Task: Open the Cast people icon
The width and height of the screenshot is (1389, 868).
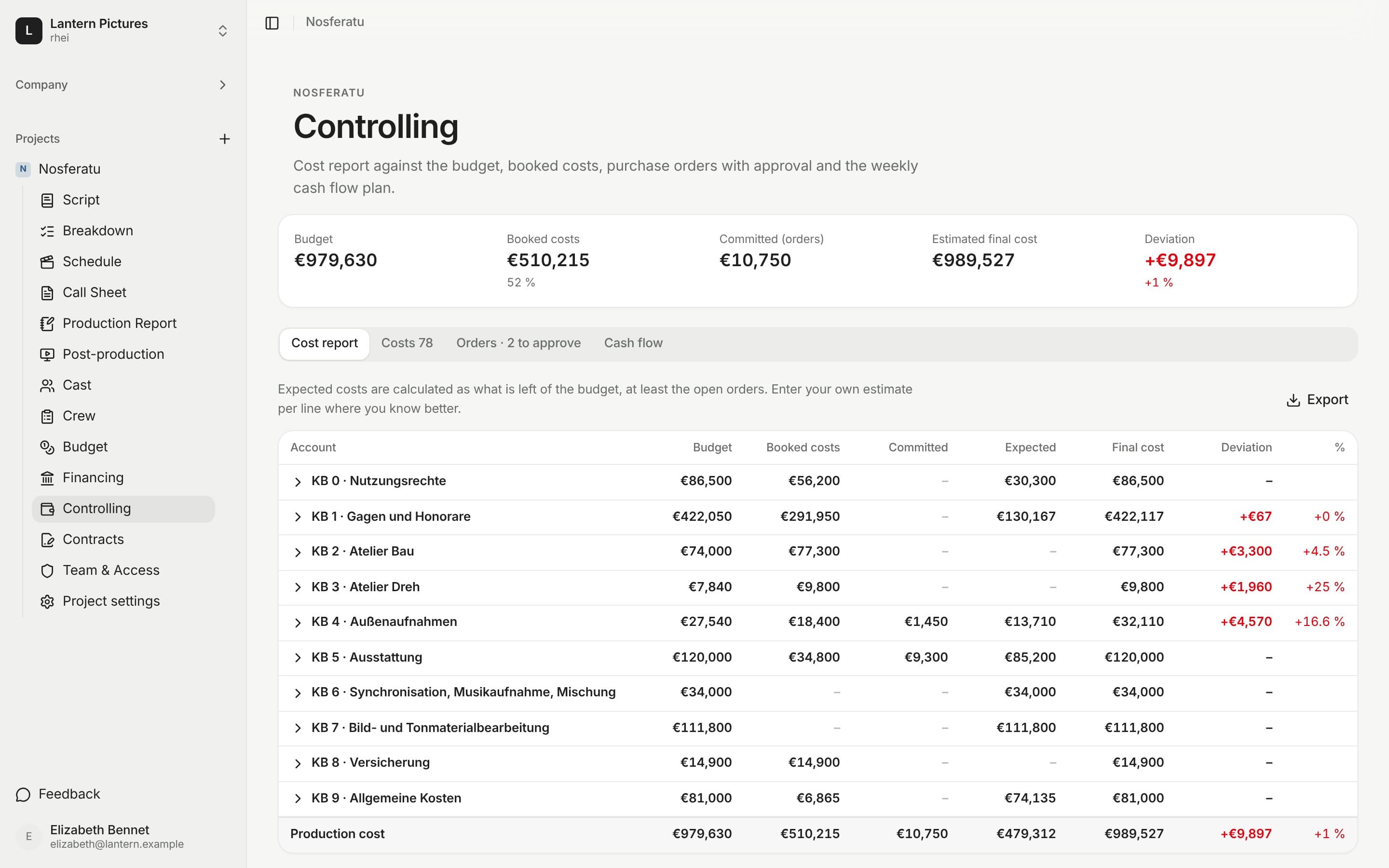Action: point(47,386)
